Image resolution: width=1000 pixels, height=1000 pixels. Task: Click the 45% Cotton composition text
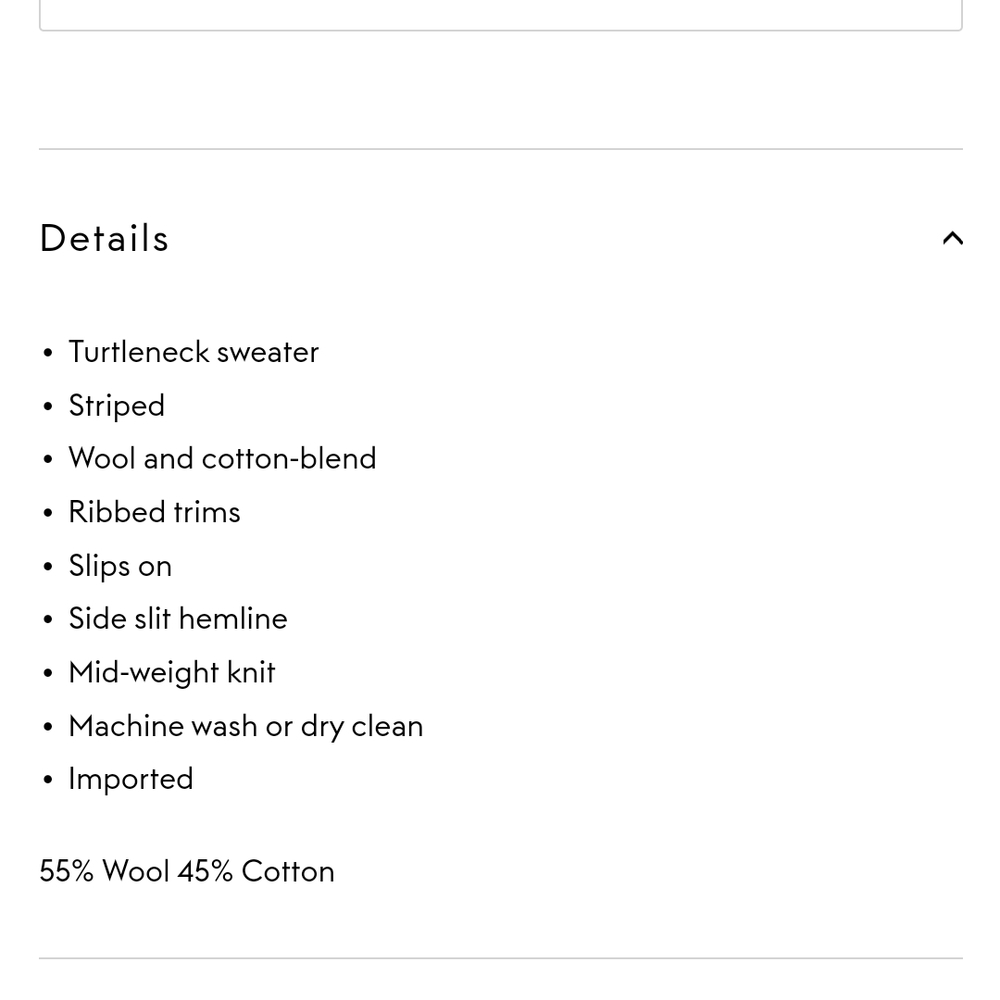tap(256, 871)
